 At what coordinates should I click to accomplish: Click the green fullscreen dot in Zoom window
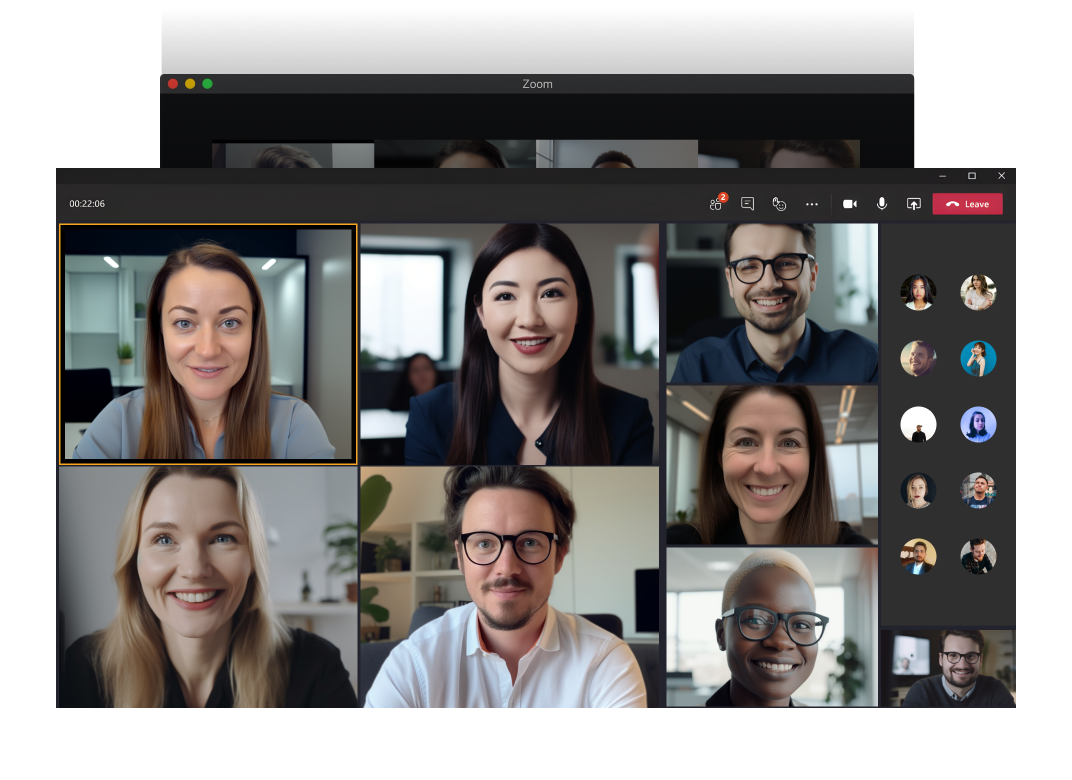coord(207,83)
